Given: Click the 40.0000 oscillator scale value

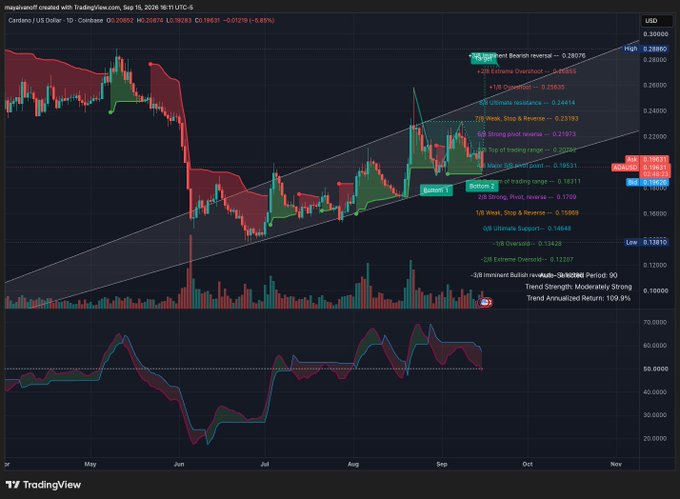Looking at the screenshot, I should (655, 392).
